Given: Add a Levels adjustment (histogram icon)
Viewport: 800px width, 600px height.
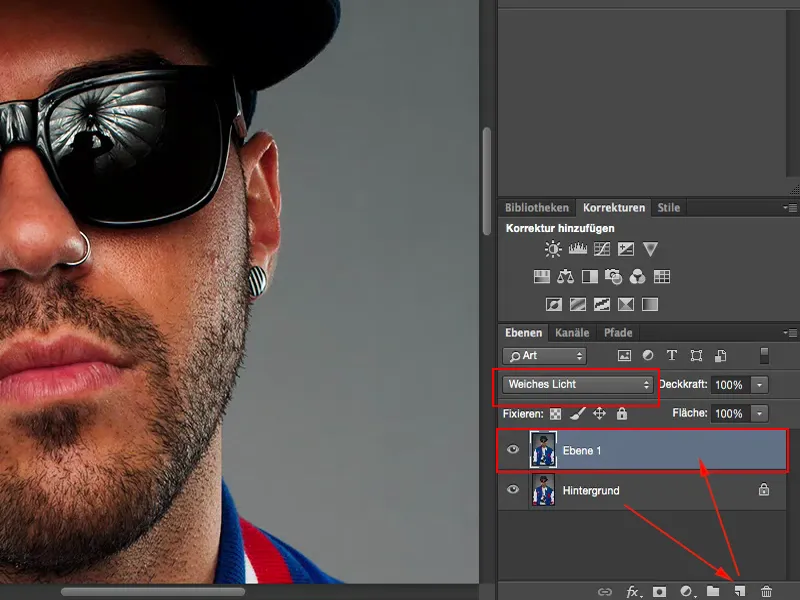Looking at the screenshot, I should point(578,249).
